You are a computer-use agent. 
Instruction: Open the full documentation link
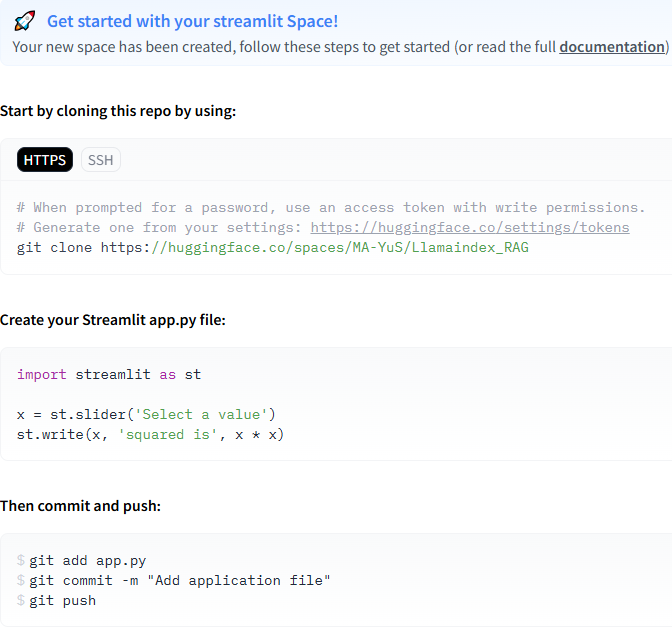(612, 47)
